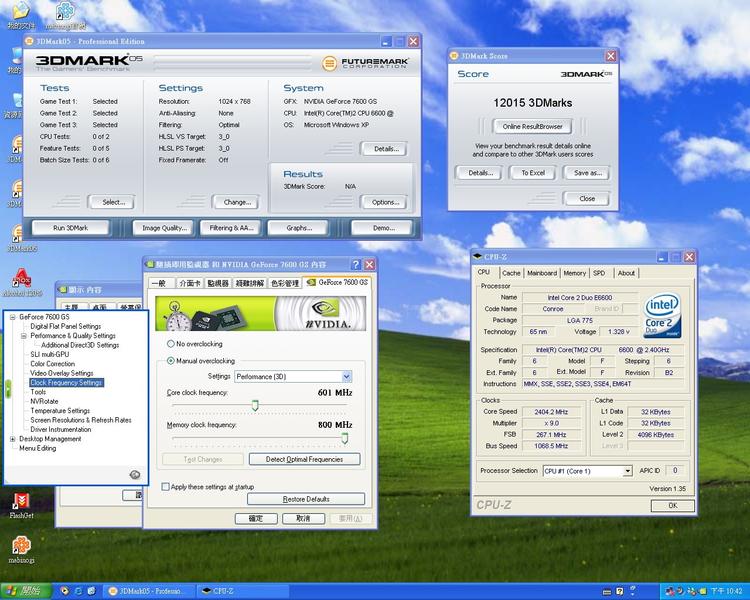
Task: Click third quick launch icon in taskbar
Action: click(x=91, y=591)
